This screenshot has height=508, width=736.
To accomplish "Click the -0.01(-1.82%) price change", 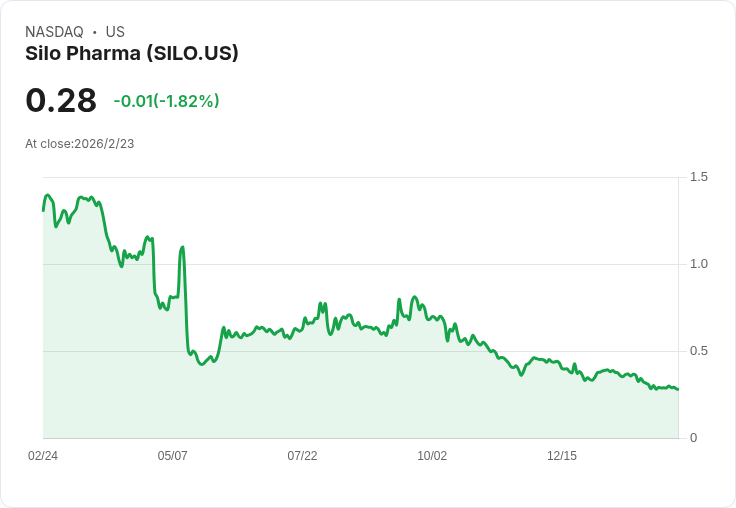I will pyautogui.click(x=166, y=101).
